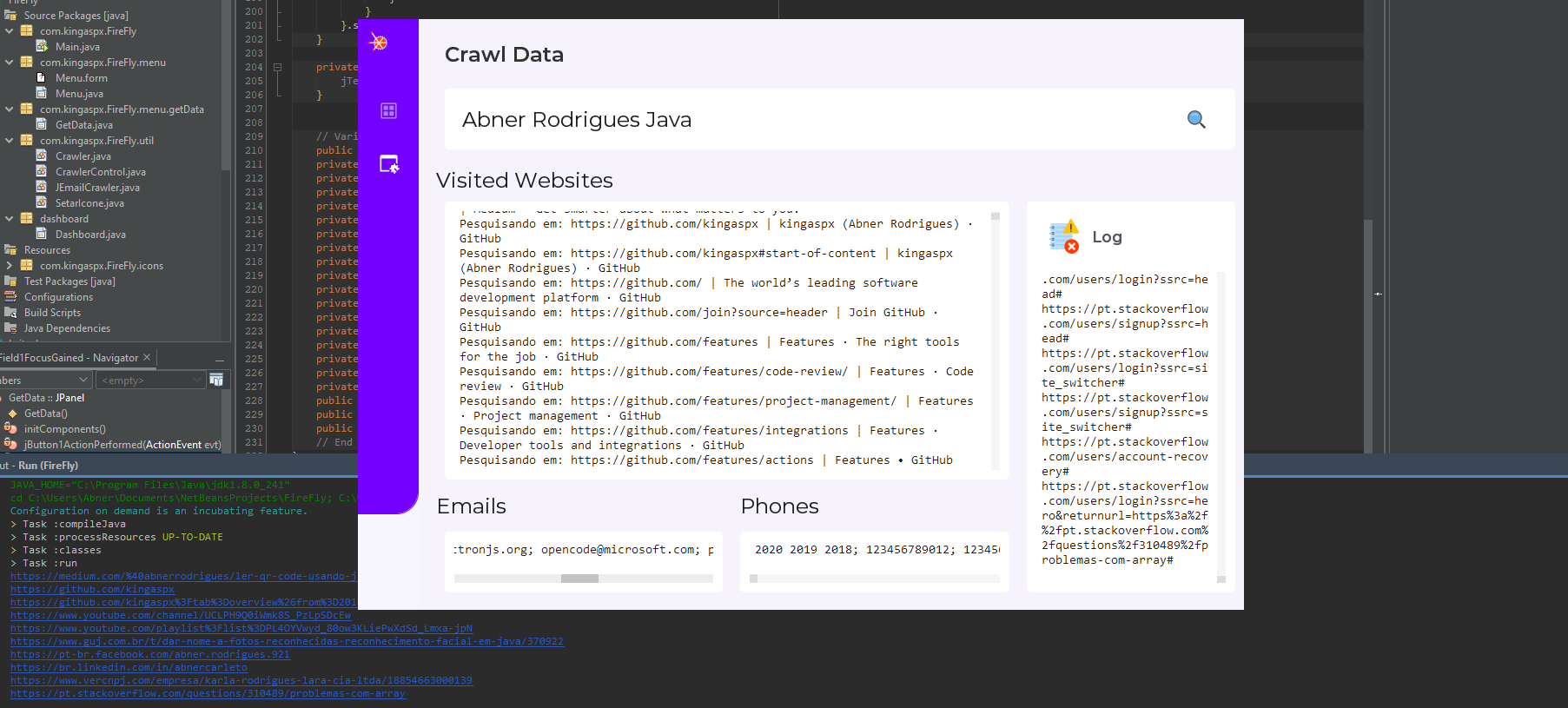
Task: Select GetData :: JPanel in Navigator
Action: tap(47, 398)
